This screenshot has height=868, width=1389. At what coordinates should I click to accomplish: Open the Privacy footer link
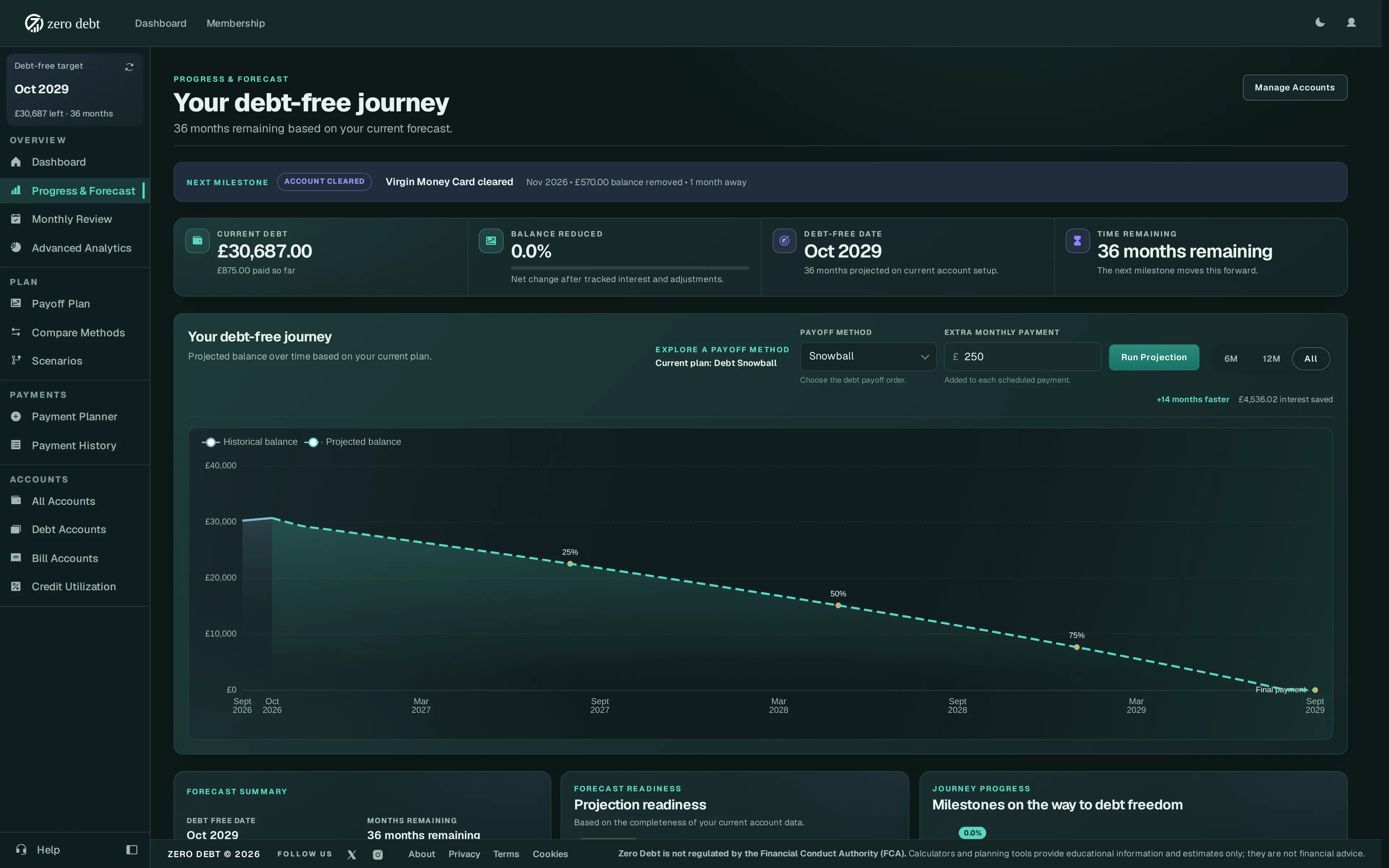(464, 854)
